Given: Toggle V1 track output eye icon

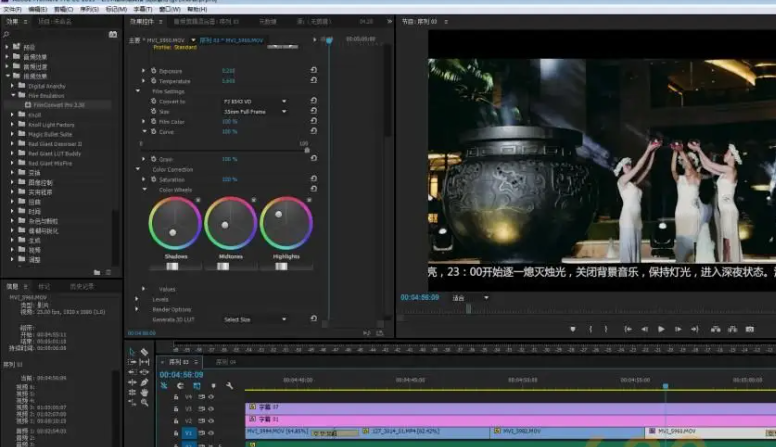Looking at the screenshot, I should (210, 433).
